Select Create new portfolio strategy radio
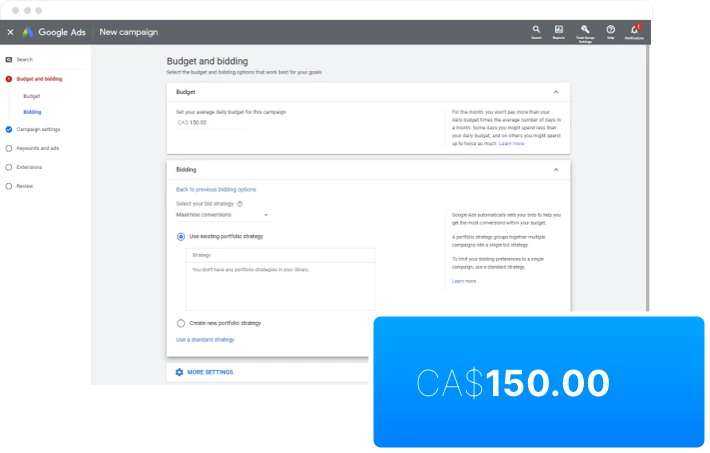The image size is (710, 453). pyautogui.click(x=181, y=323)
